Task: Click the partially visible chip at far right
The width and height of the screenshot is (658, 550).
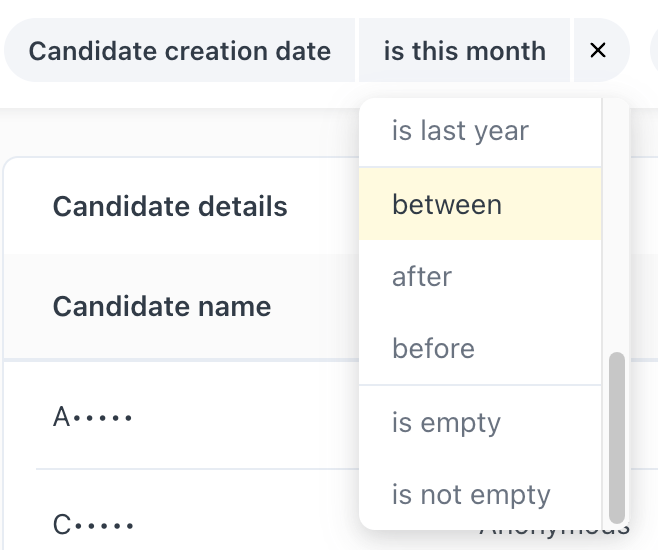Action: coord(653,50)
